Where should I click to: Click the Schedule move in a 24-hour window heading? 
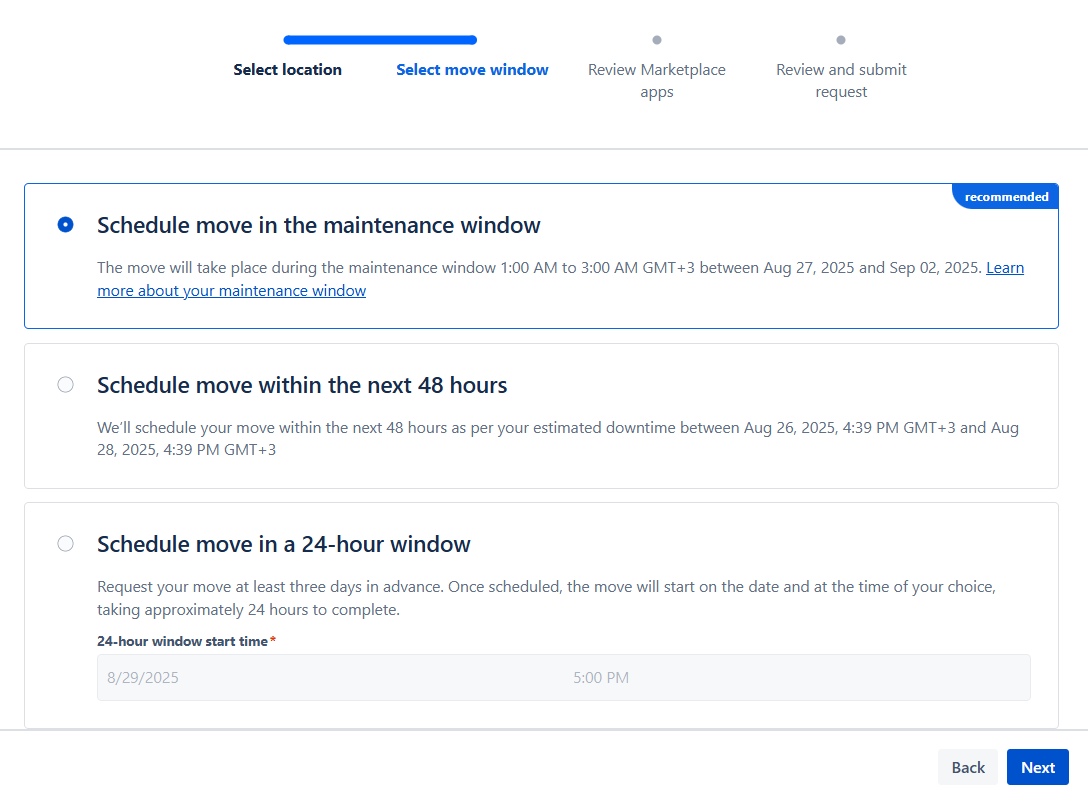click(283, 544)
